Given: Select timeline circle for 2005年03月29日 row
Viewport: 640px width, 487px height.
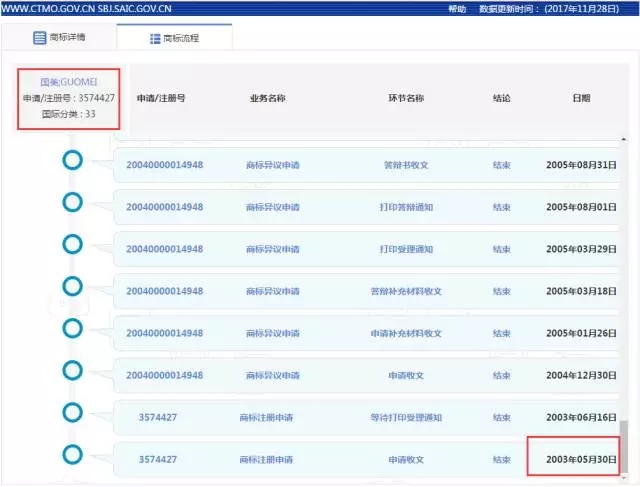Looking at the screenshot, I should 72,245.
